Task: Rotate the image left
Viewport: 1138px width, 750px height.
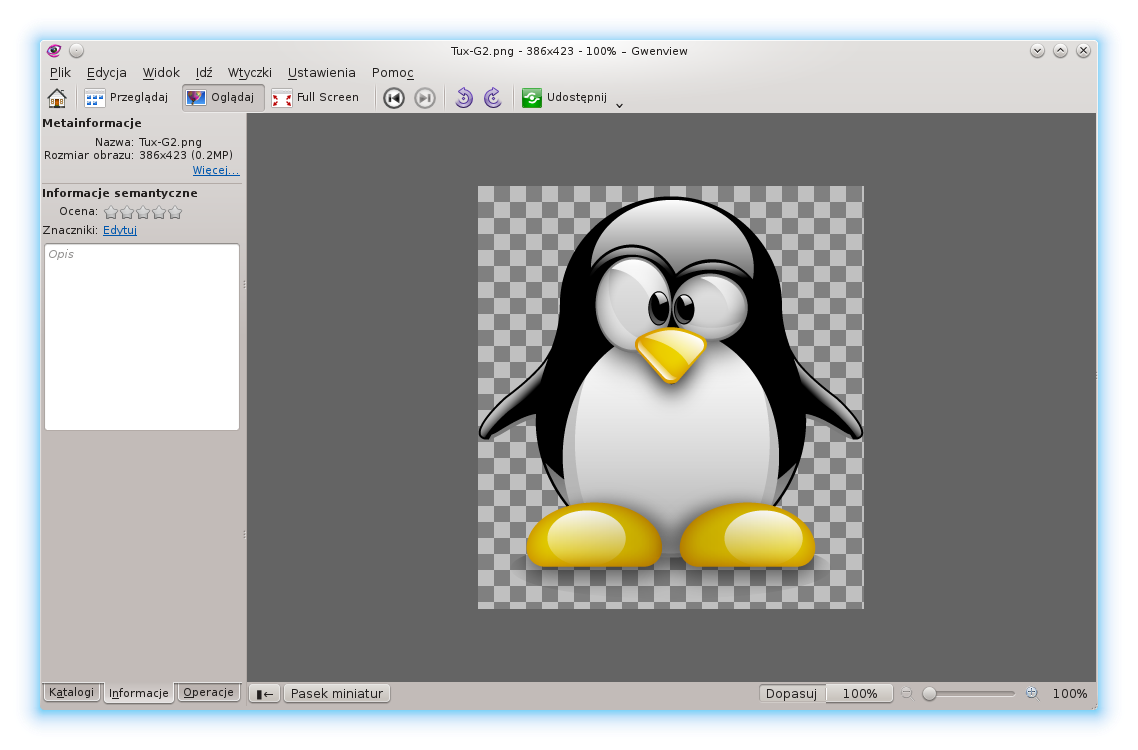Action: coord(463,98)
